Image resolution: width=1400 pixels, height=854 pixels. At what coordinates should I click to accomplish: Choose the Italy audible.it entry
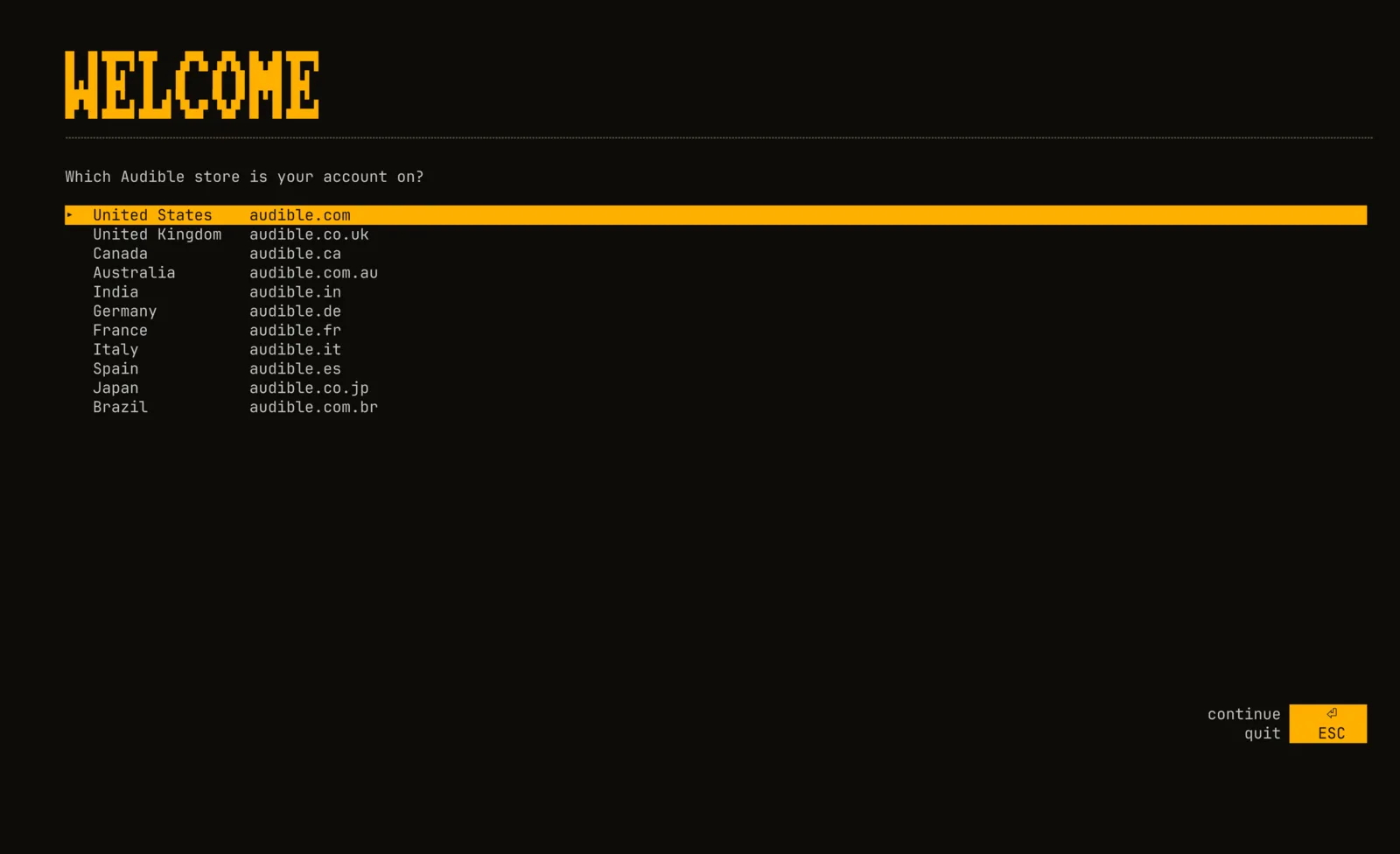point(716,350)
